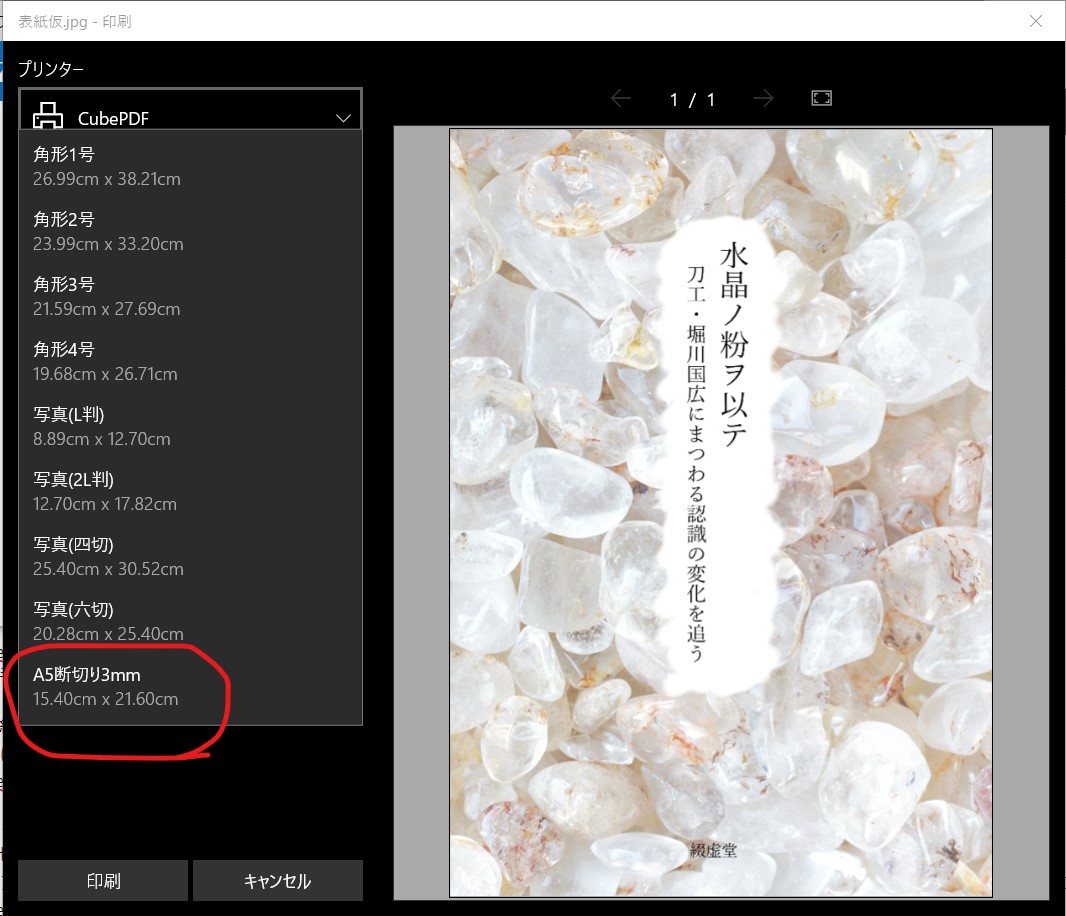Click the キャンセル cancel button
Image resolution: width=1066 pixels, height=916 pixels.
coord(278,880)
